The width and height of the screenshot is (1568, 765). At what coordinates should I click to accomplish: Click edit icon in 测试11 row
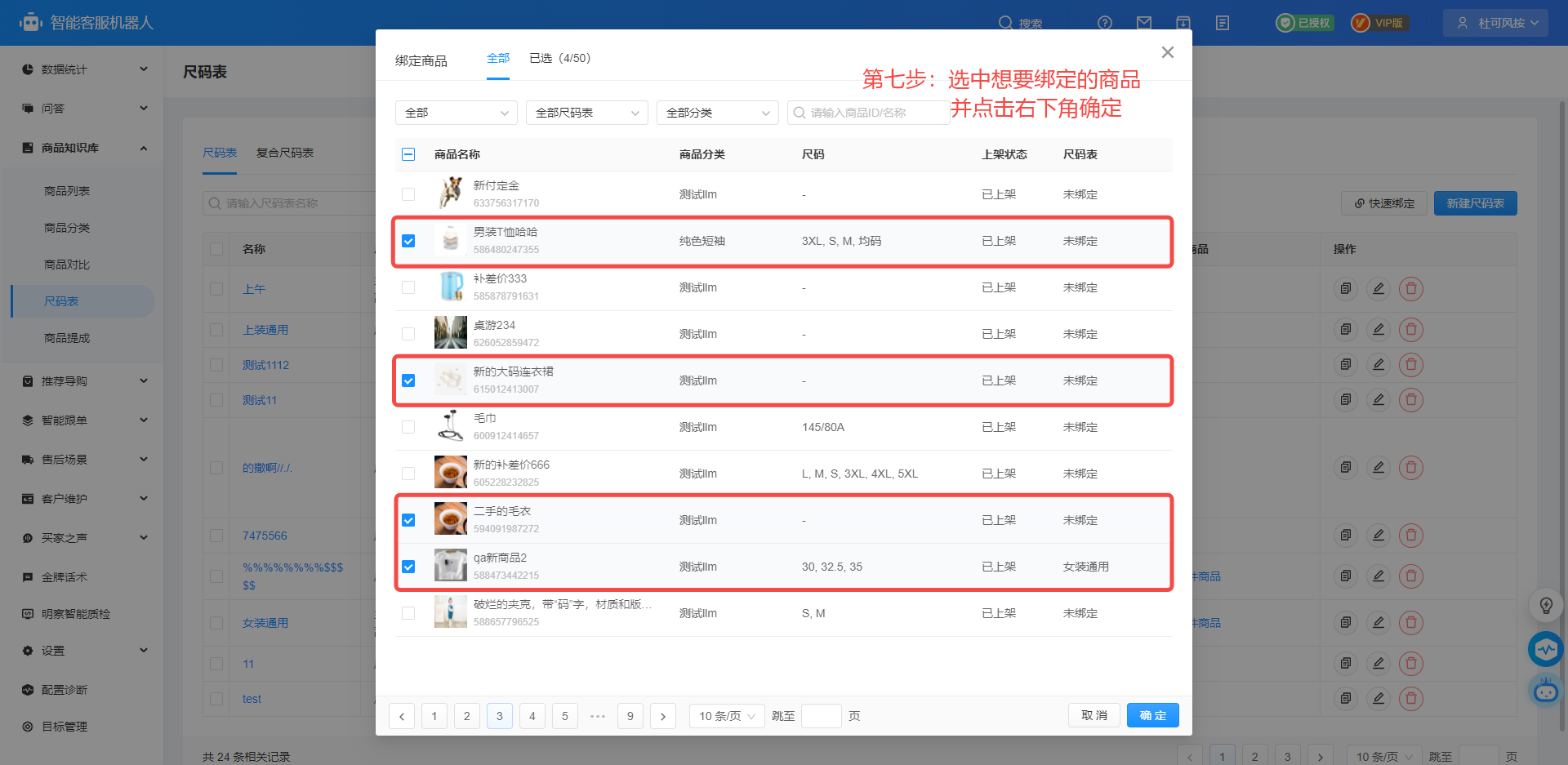pos(1379,399)
